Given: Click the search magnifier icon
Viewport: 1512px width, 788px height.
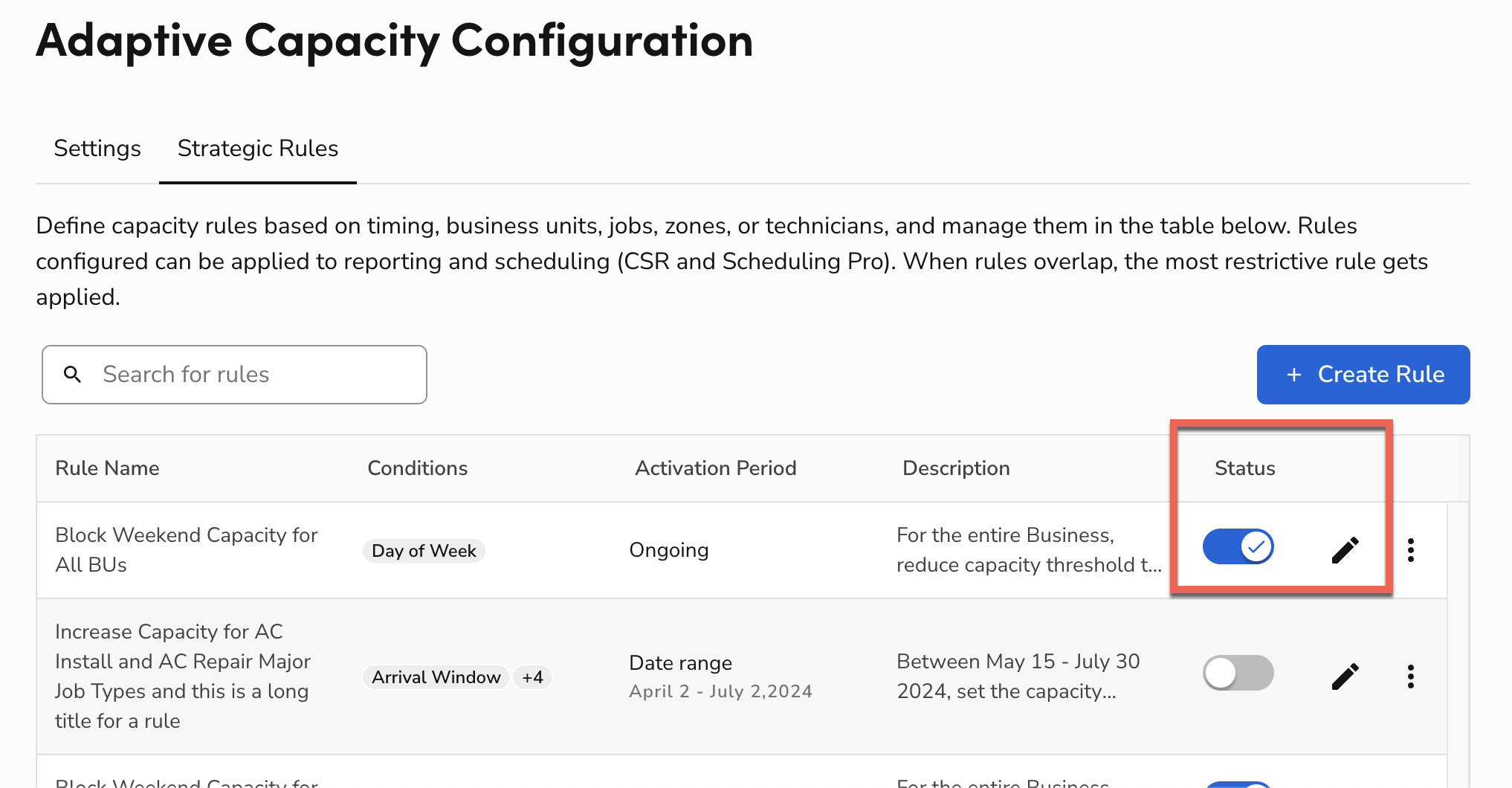Looking at the screenshot, I should click(72, 374).
